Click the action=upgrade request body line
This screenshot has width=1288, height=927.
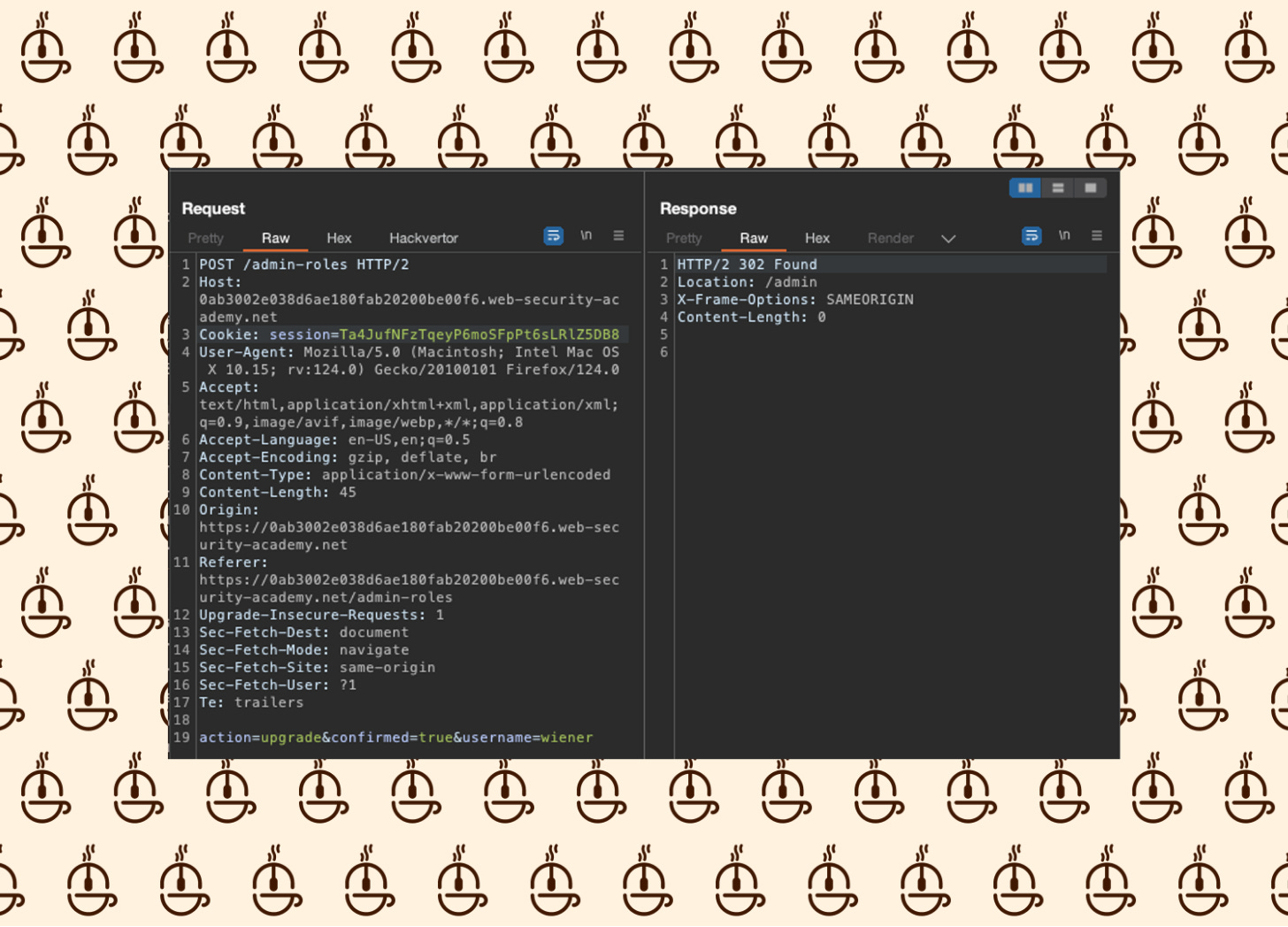[x=396, y=738]
